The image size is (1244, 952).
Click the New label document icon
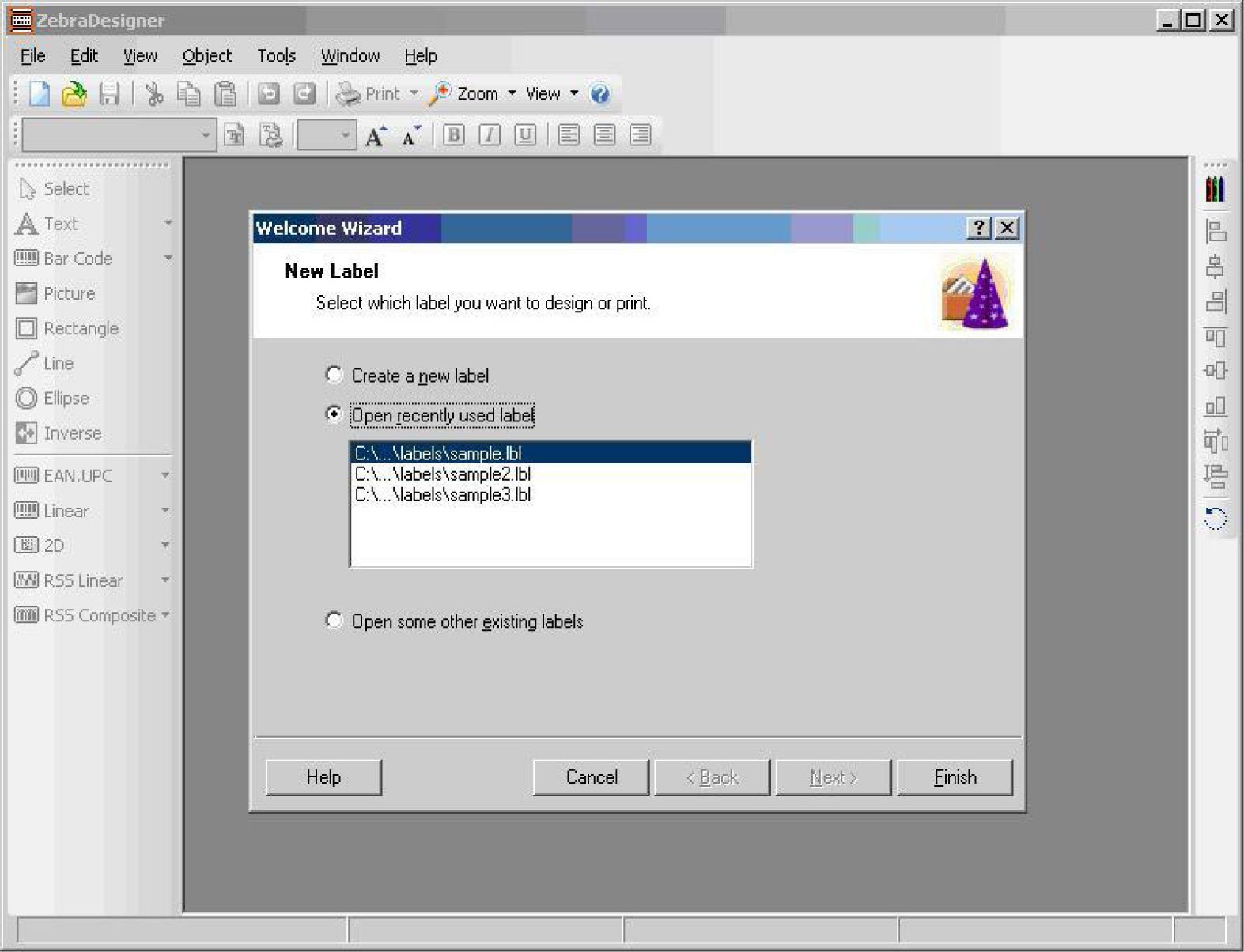pyautogui.click(x=40, y=94)
